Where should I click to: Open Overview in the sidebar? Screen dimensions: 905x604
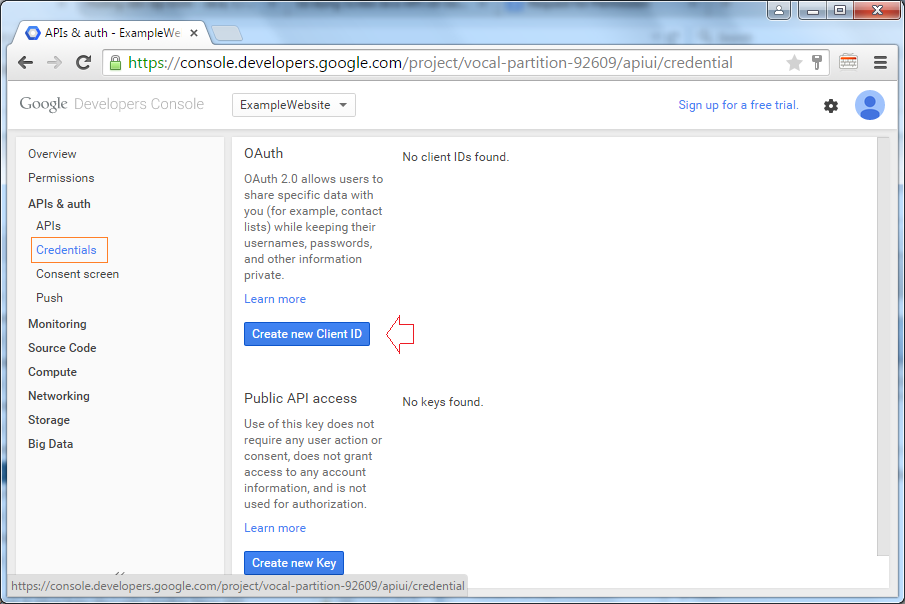point(52,154)
